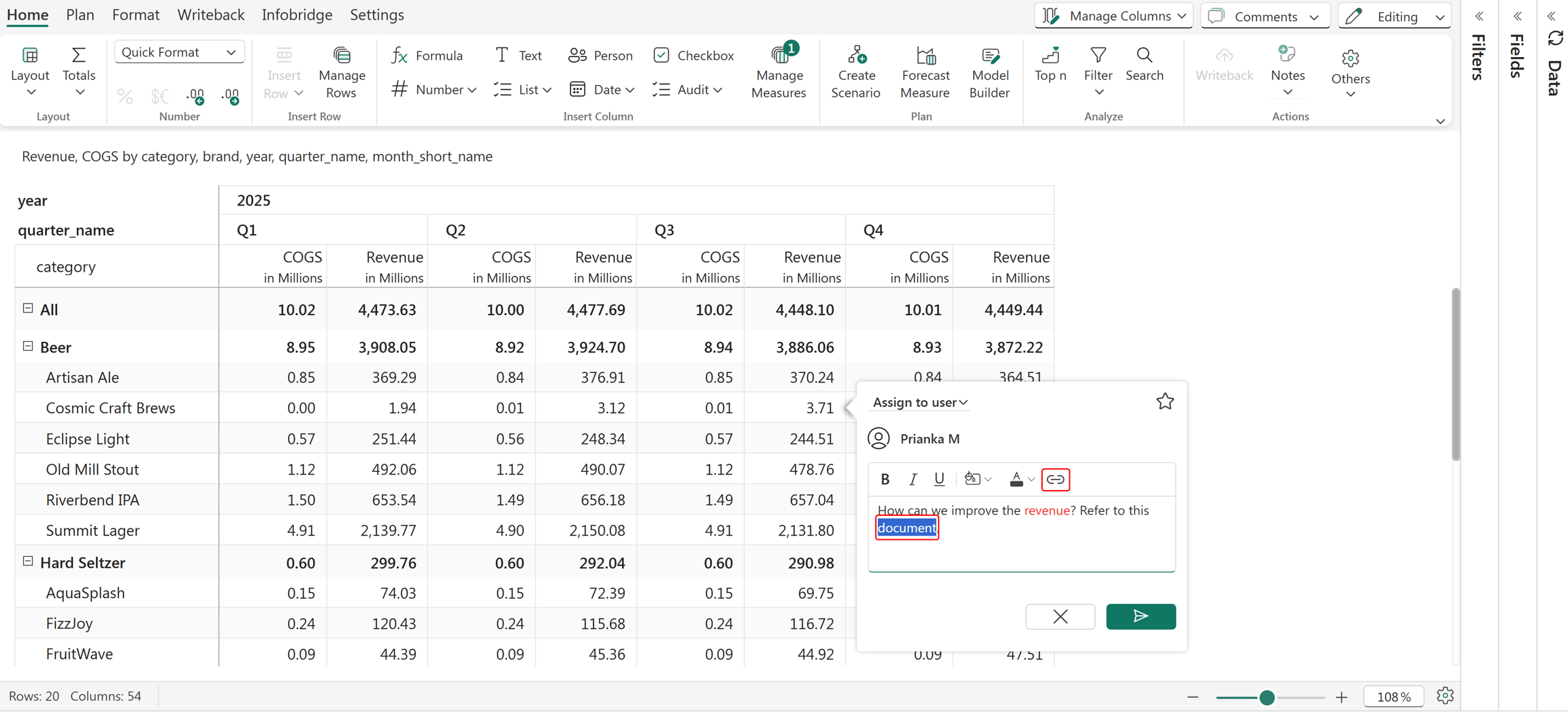Open Manage Measures
Image resolution: width=1568 pixels, height=712 pixels.
779,72
